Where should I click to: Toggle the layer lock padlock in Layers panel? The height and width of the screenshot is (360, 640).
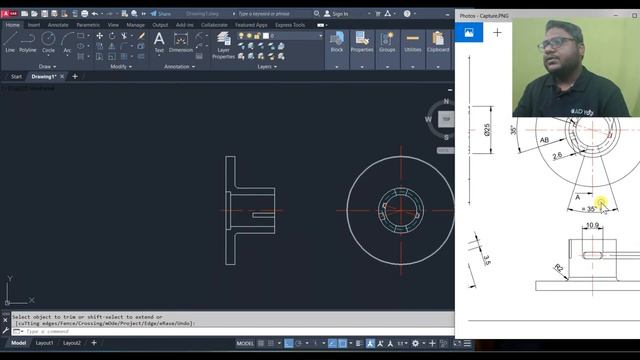(x=257, y=36)
